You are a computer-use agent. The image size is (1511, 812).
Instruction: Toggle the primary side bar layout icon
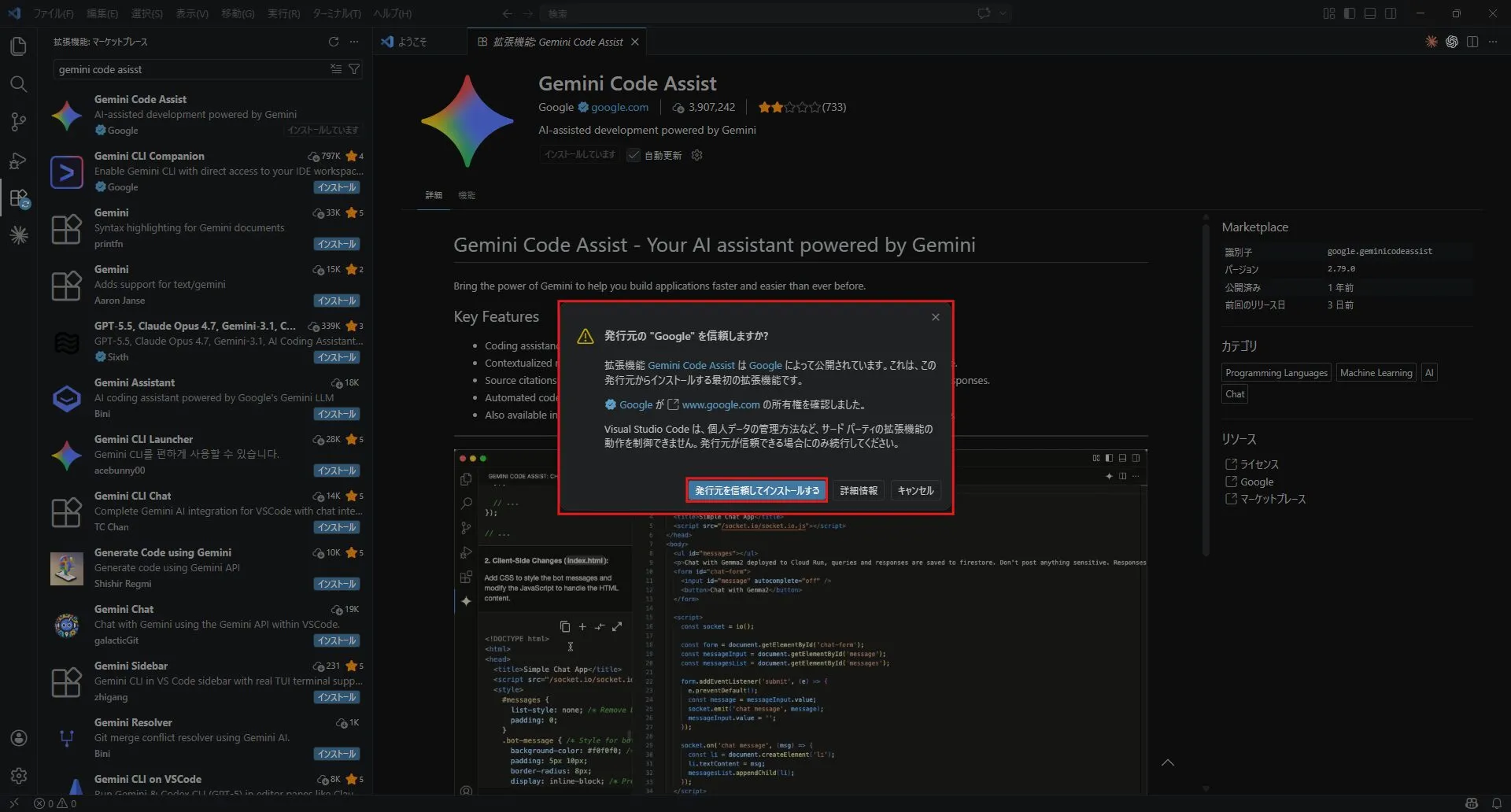pyautogui.click(x=1350, y=13)
